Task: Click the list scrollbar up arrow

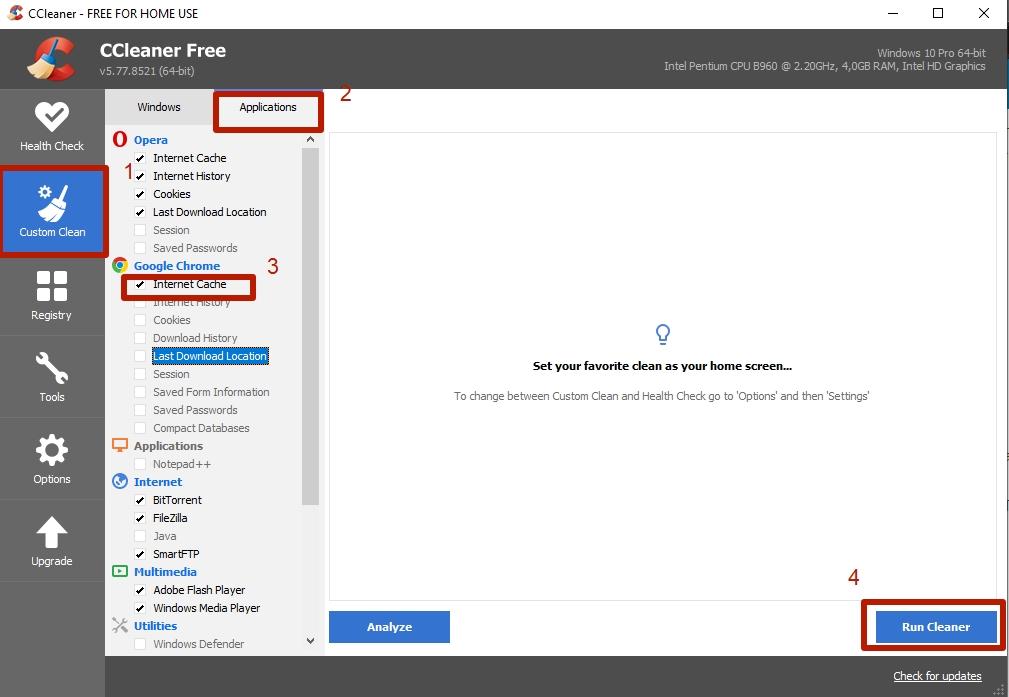Action: [x=310, y=140]
